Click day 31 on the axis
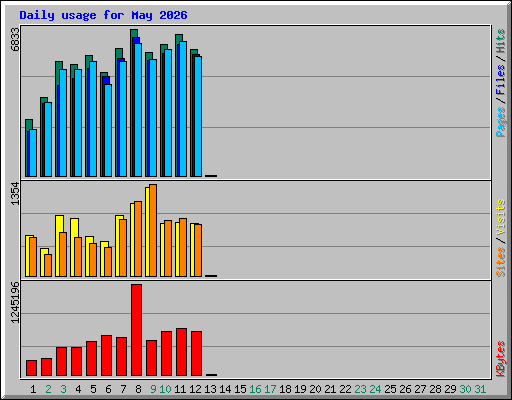 [480, 389]
